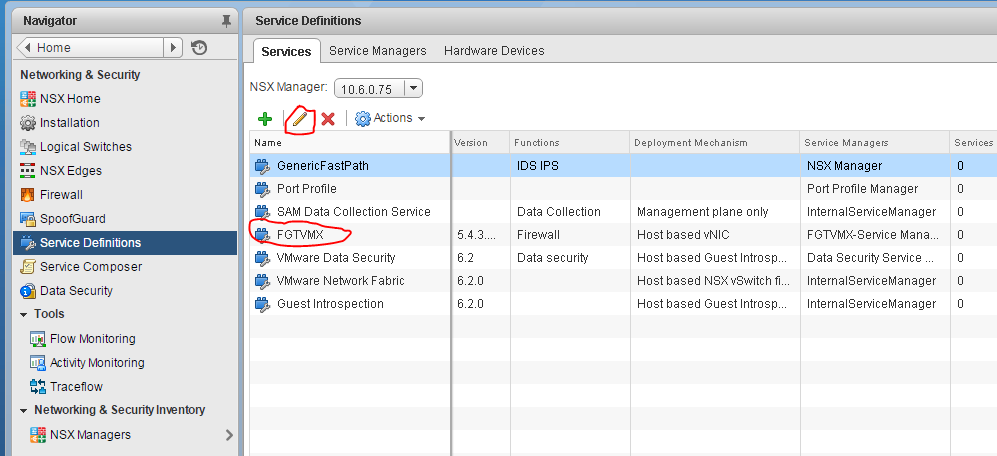Open Service Definitions in navigator
The height and width of the screenshot is (456, 997).
click(x=125, y=243)
